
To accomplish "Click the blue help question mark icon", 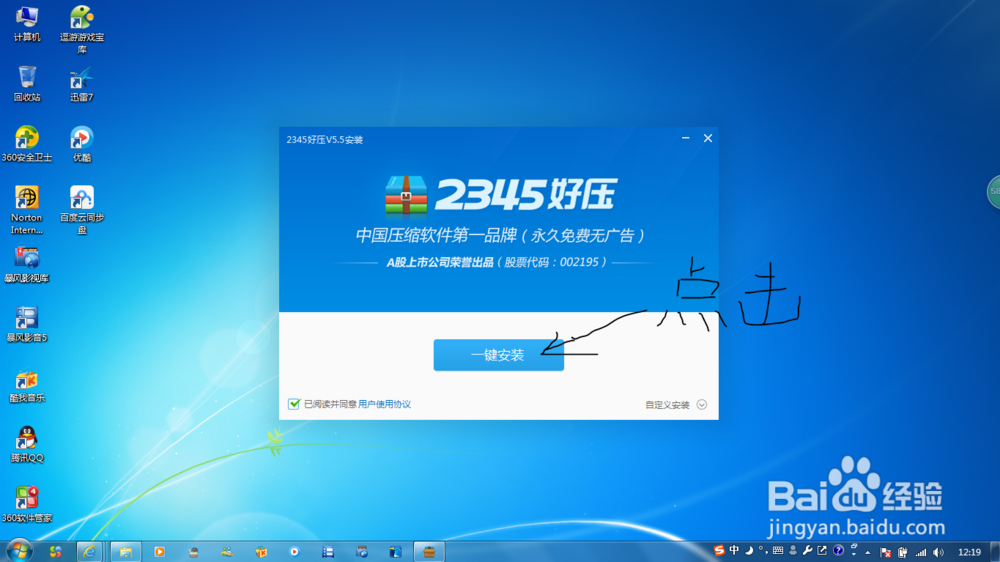I will click(838, 551).
